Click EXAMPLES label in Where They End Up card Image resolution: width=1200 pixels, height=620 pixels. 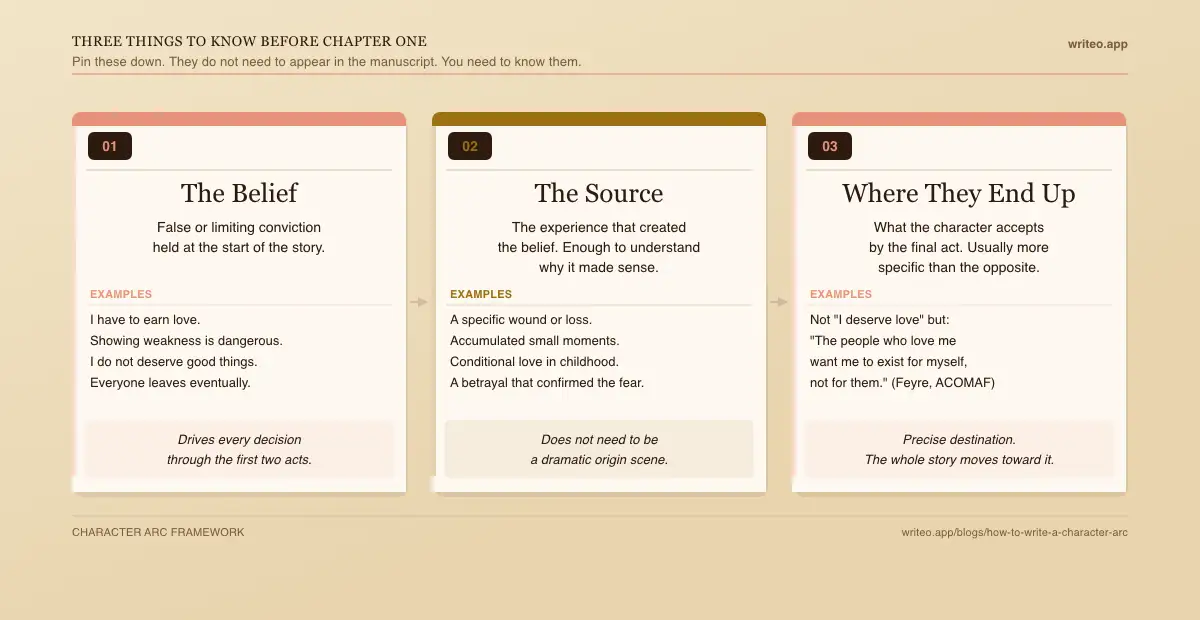coord(841,294)
